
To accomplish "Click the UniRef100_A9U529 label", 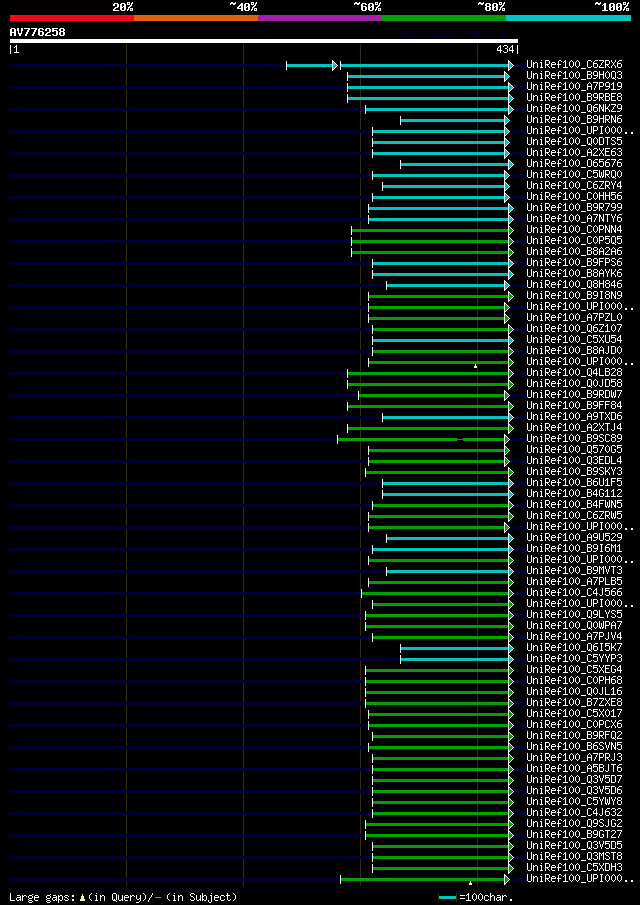I will click(x=574, y=538).
